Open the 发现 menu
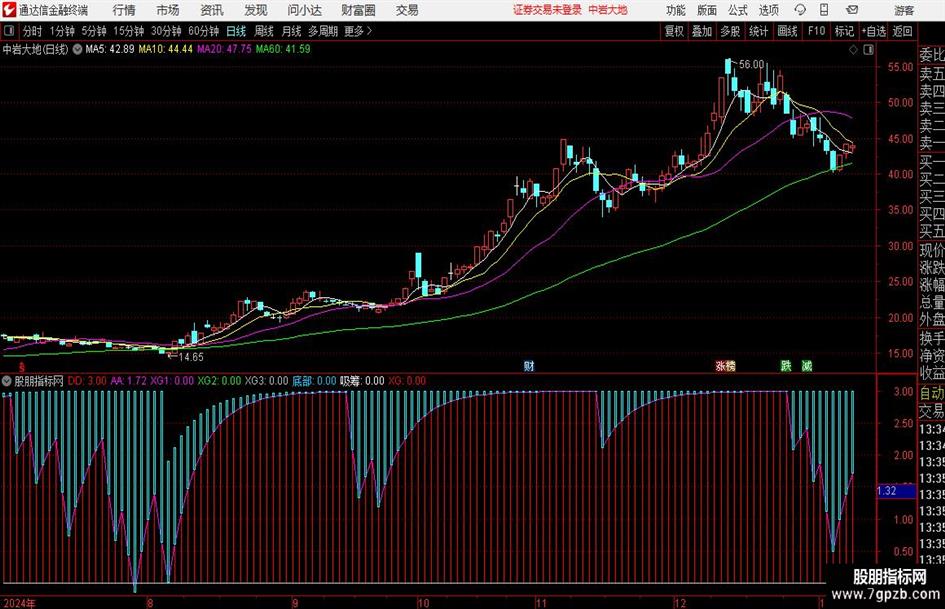This screenshot has width=945, height=609. coord(256,10)
